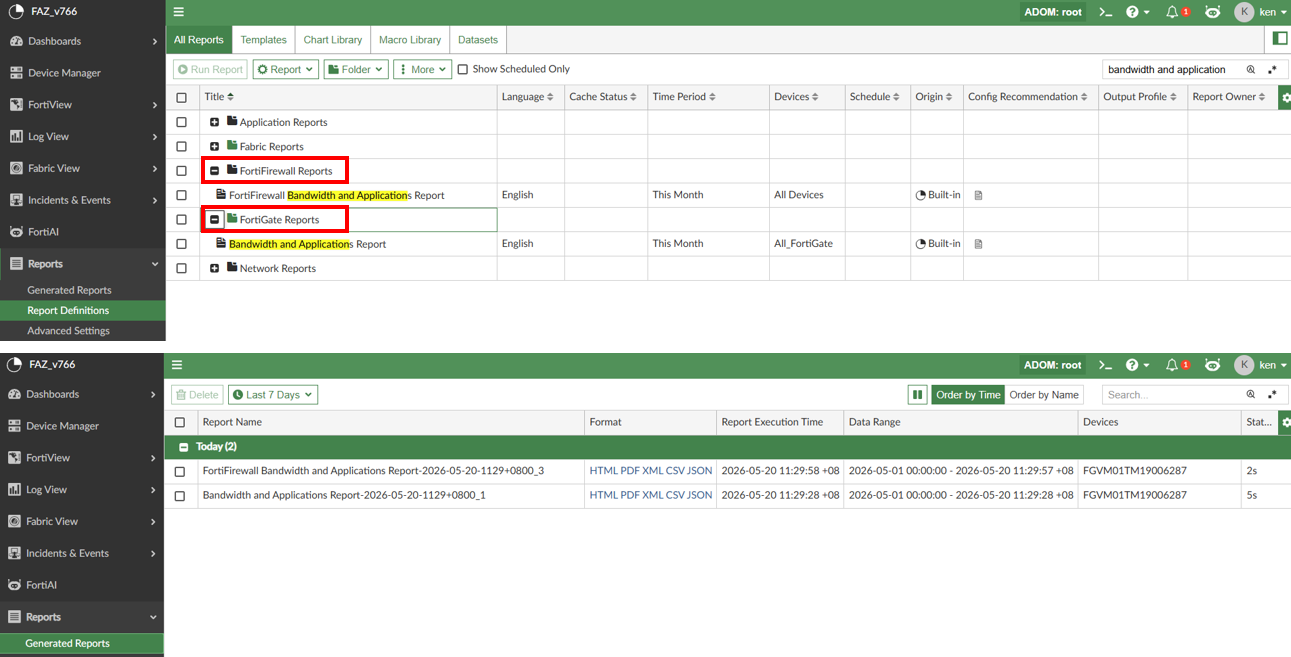Switch to the Templates tab
The image size is (1291, 657).
[x=263, y=40]
